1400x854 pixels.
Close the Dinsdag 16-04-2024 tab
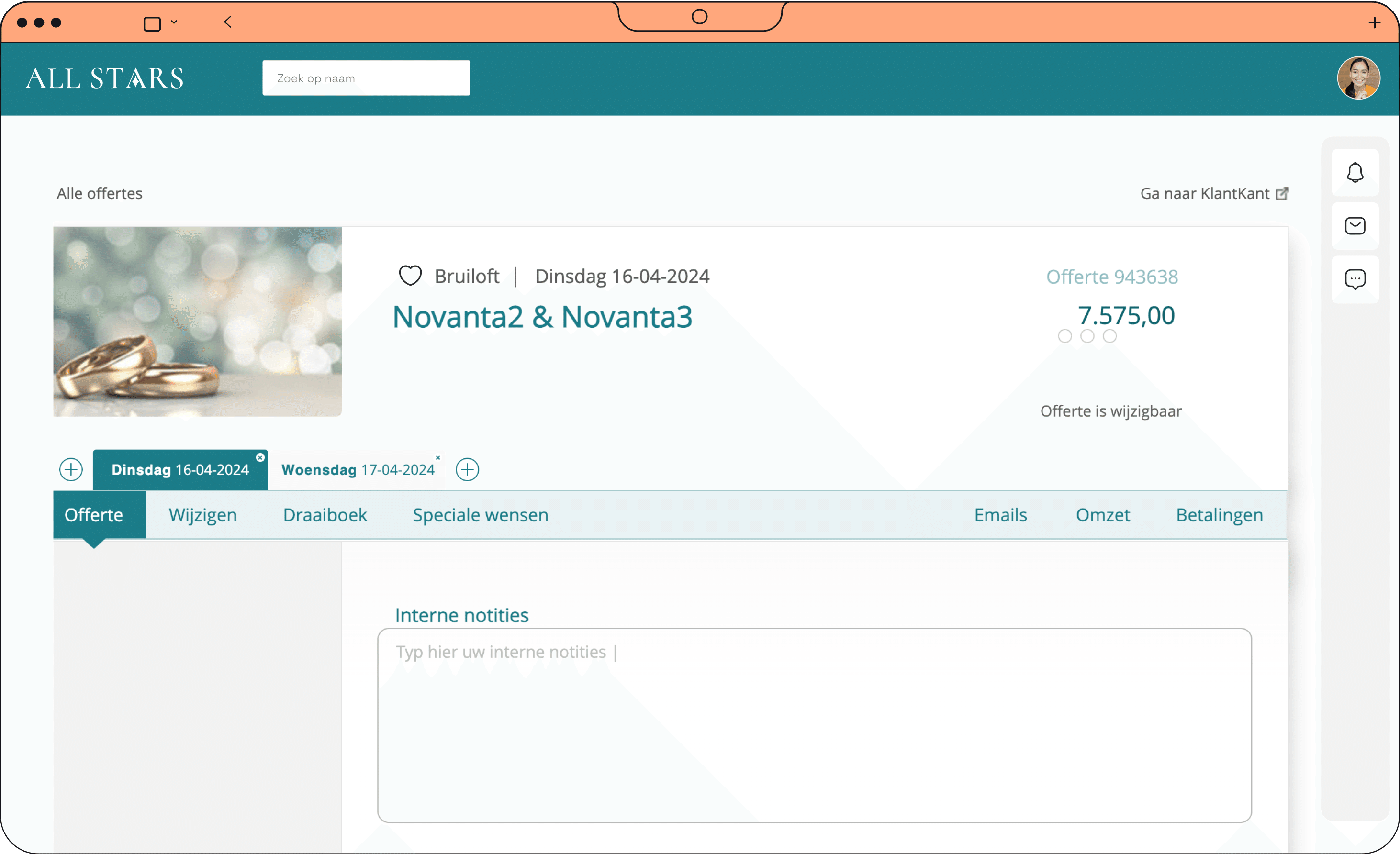pyautogui.click(x=260, y=458)
